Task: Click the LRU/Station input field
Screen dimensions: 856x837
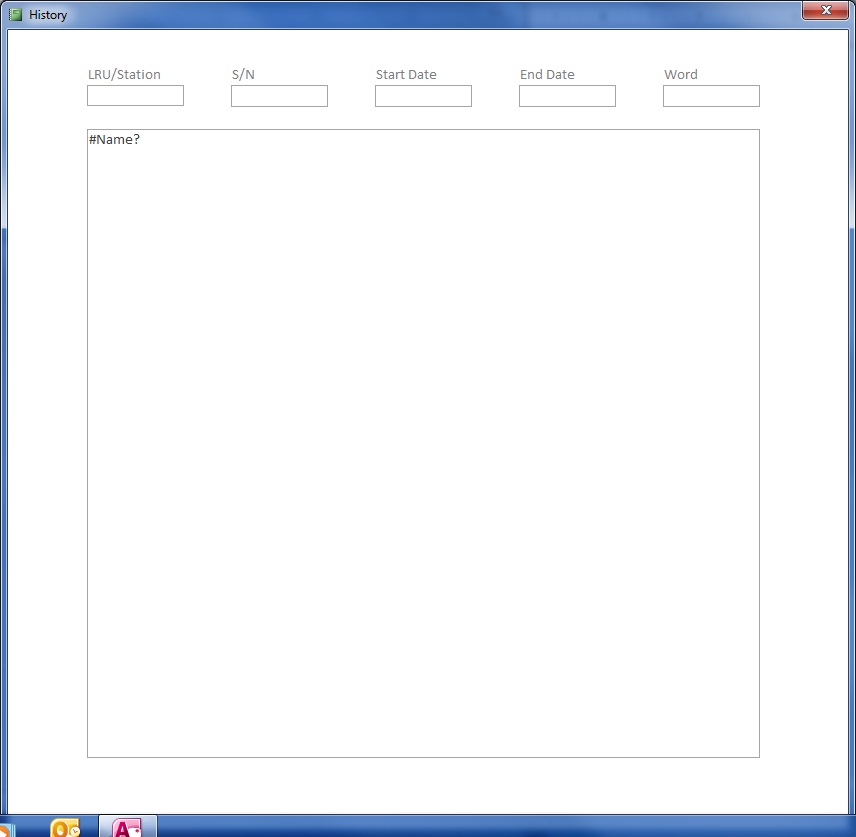Action: (x=135, y=96)
